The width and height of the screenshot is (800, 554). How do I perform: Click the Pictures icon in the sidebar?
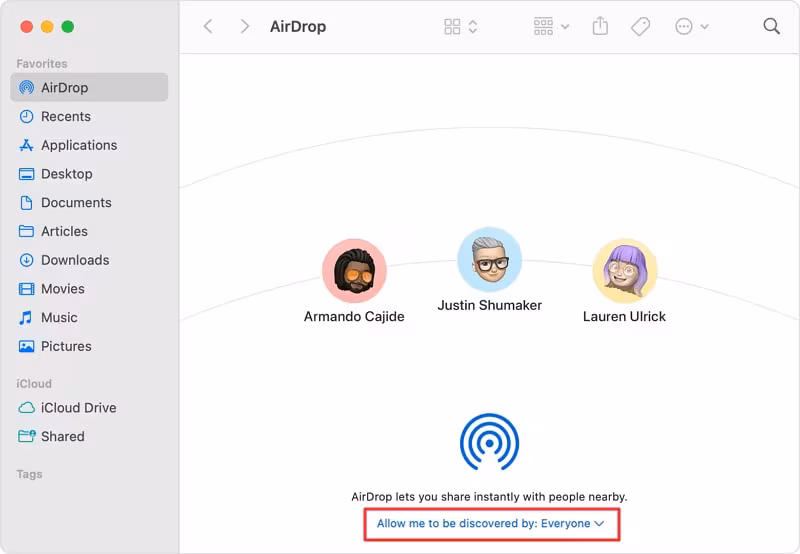point(27,346)
